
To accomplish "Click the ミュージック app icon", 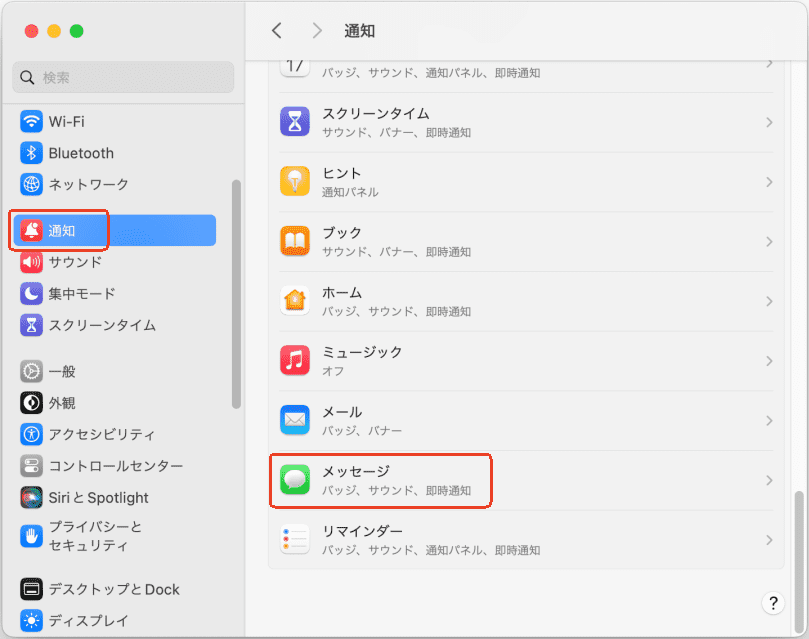I will tap(295, 361).
